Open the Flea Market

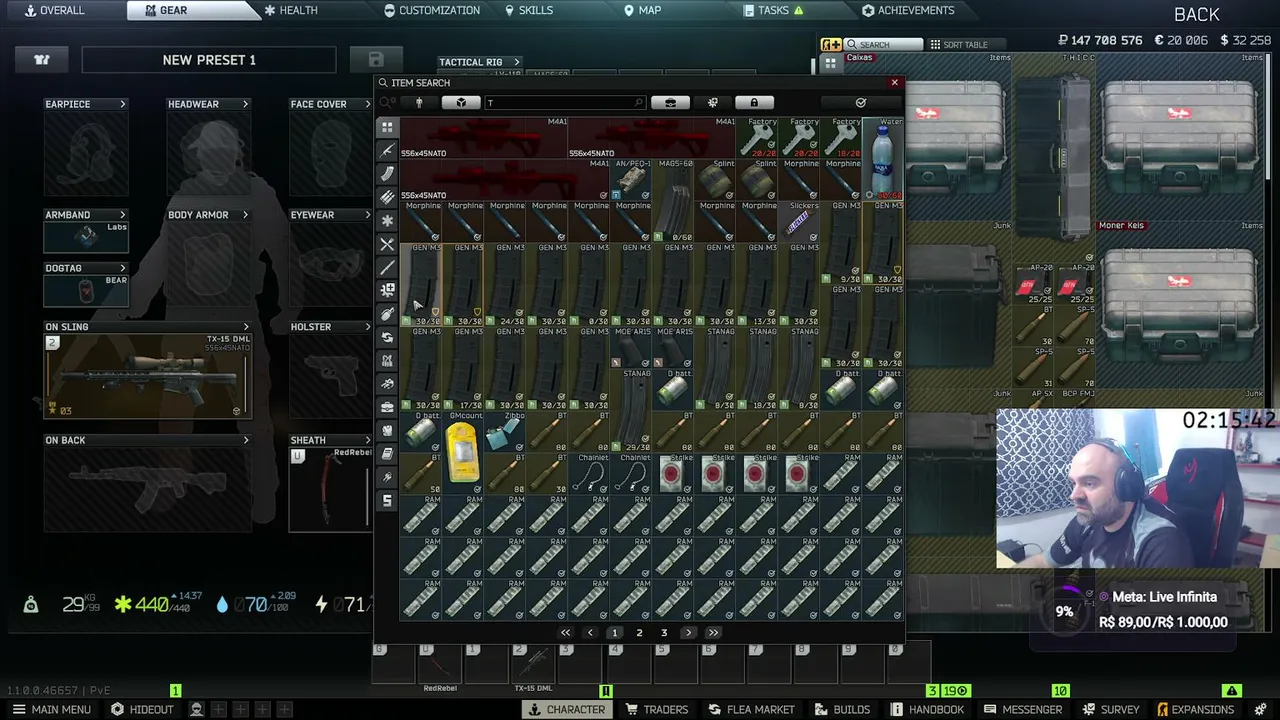point(752,710)
